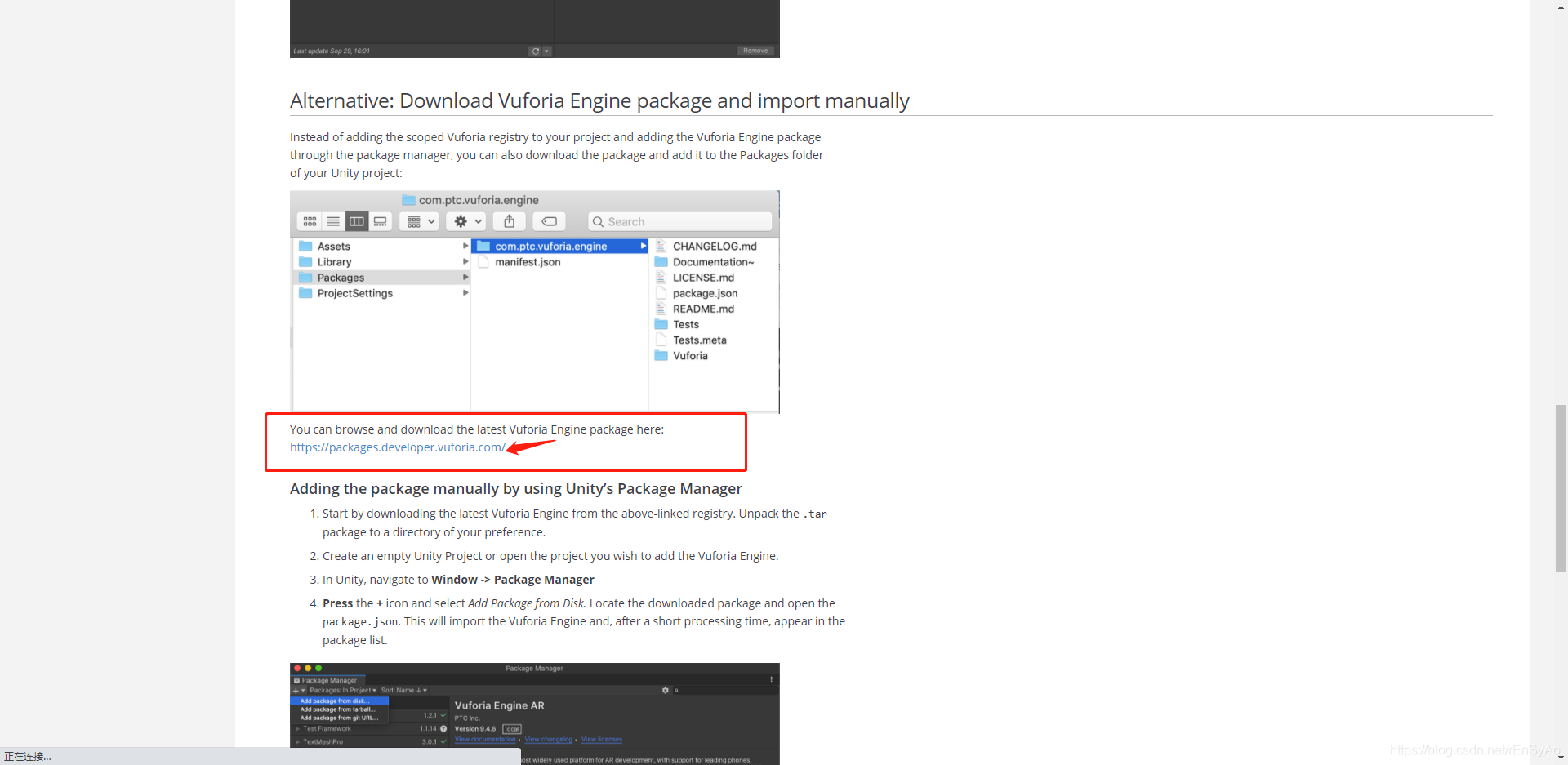Screen dimensions: 1568x765
Task: Open View licenses link
Action: tap(602, 739)
